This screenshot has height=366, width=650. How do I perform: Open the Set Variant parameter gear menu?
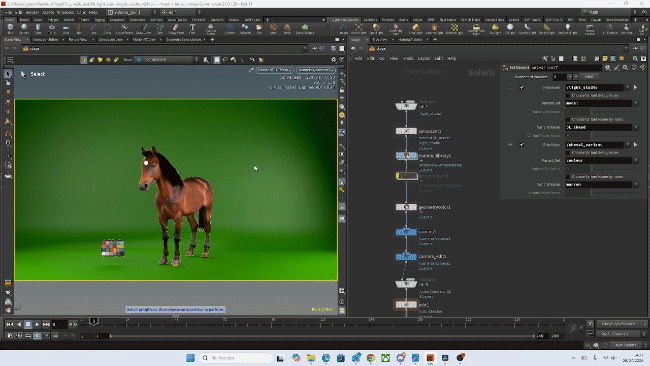pyautogui.click(x=608, y=68)
